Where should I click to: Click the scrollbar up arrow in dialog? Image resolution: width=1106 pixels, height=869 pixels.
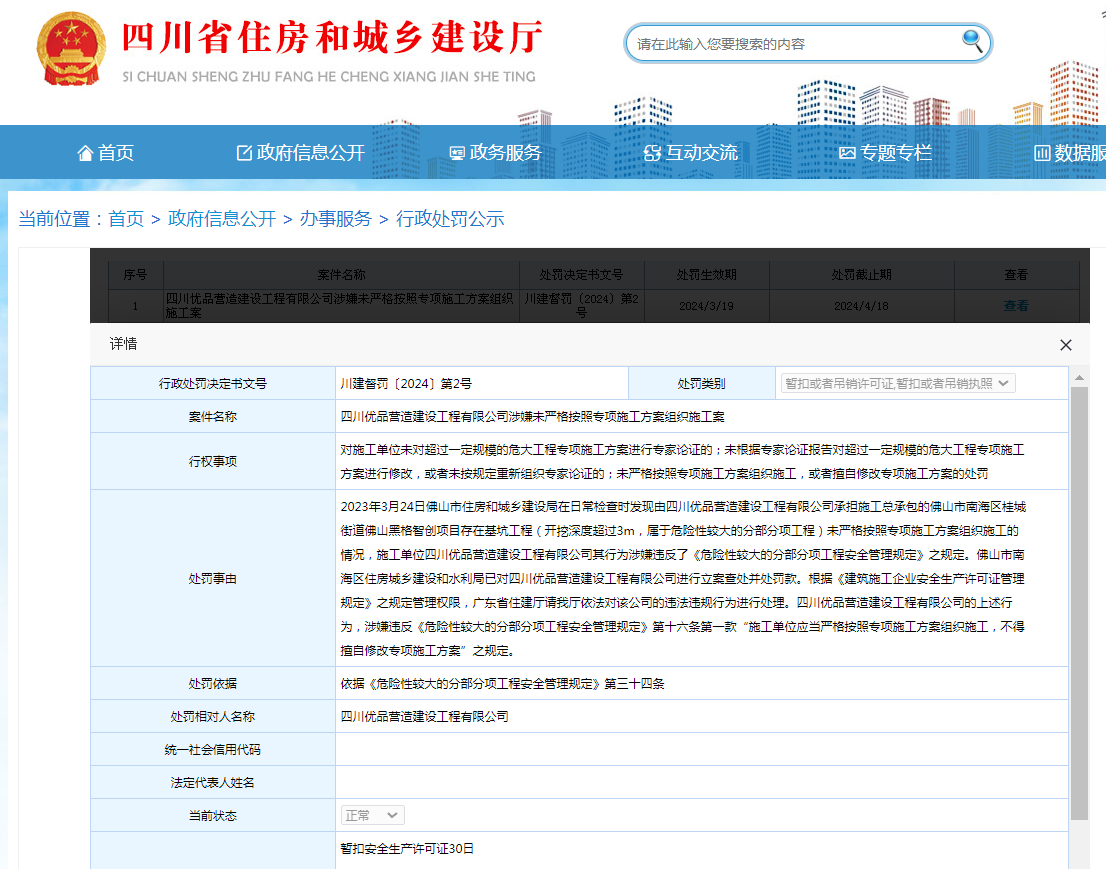[1079, 378]
